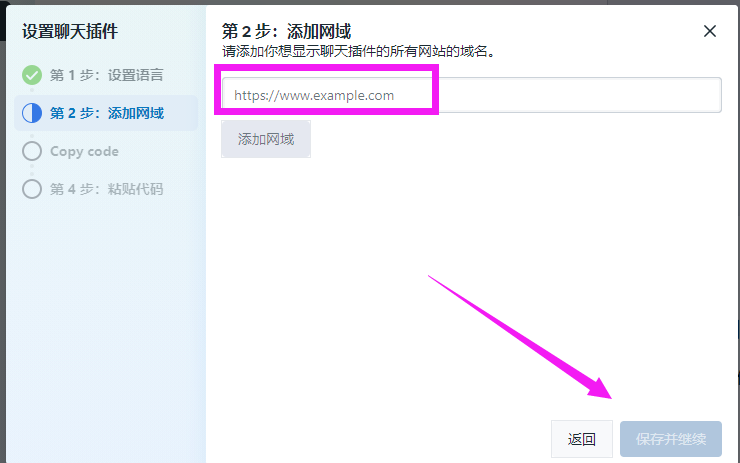Click the 返回 button
Image resolution: width=740 pixels, height=463 pixels.
pyautogui.click(x=581, y=439)
